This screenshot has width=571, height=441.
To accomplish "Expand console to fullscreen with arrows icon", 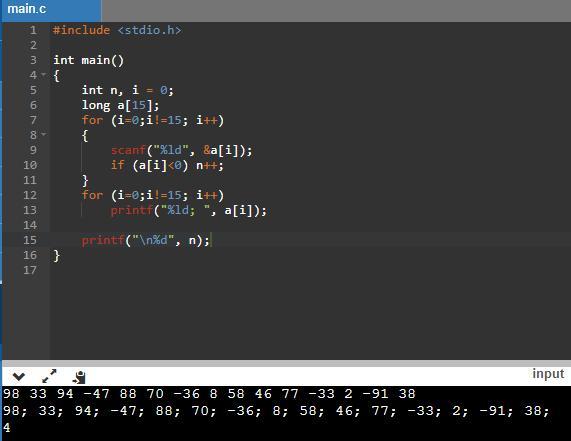I will [49, 376].
